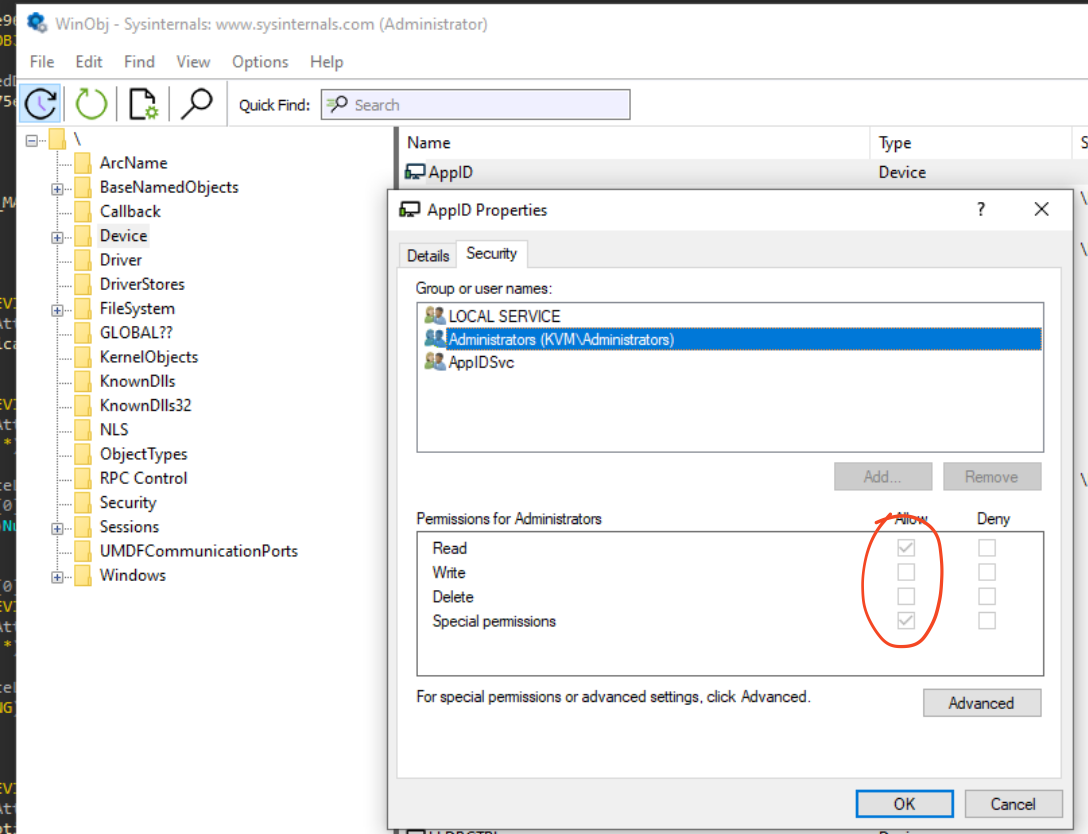Viewport: 1088px width, 834px height.
Task: Click the KernelObjects folder icon
Action: click(83, 357)
